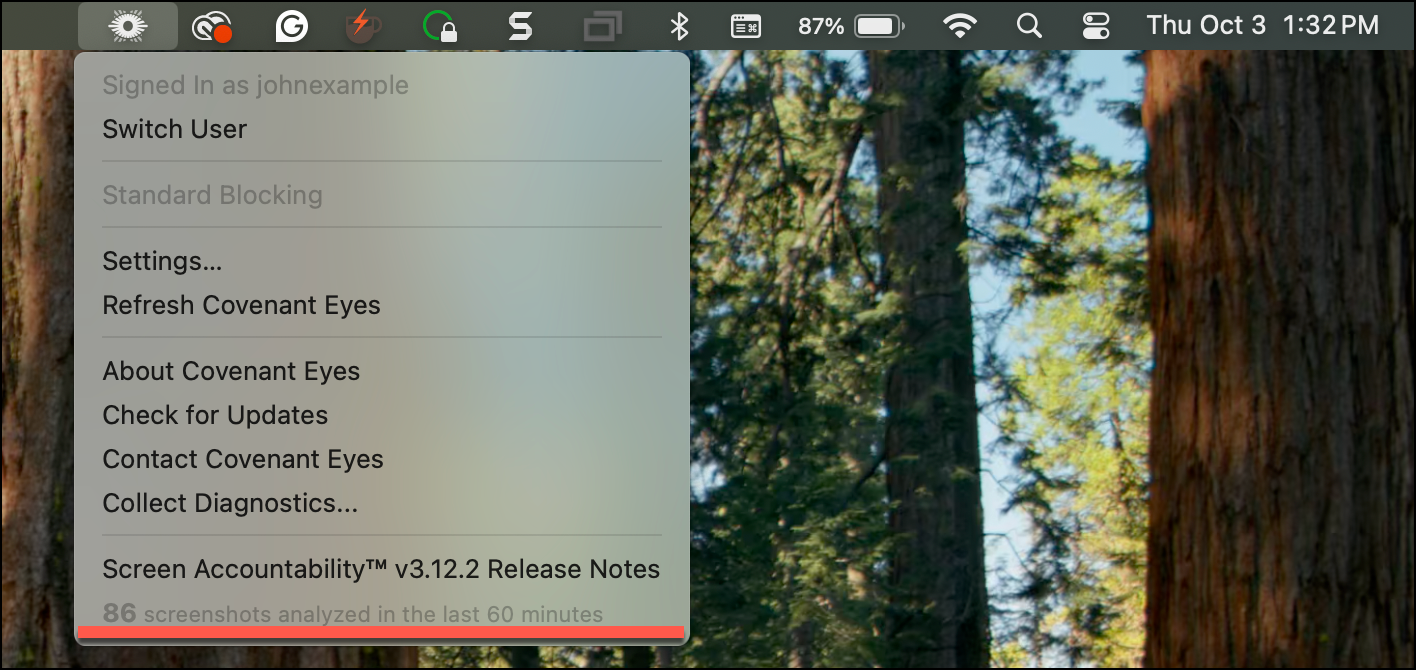Select Refresh Covenant Eyes
The height and width of the screenshot is (670, 1416).
point(241,305)
